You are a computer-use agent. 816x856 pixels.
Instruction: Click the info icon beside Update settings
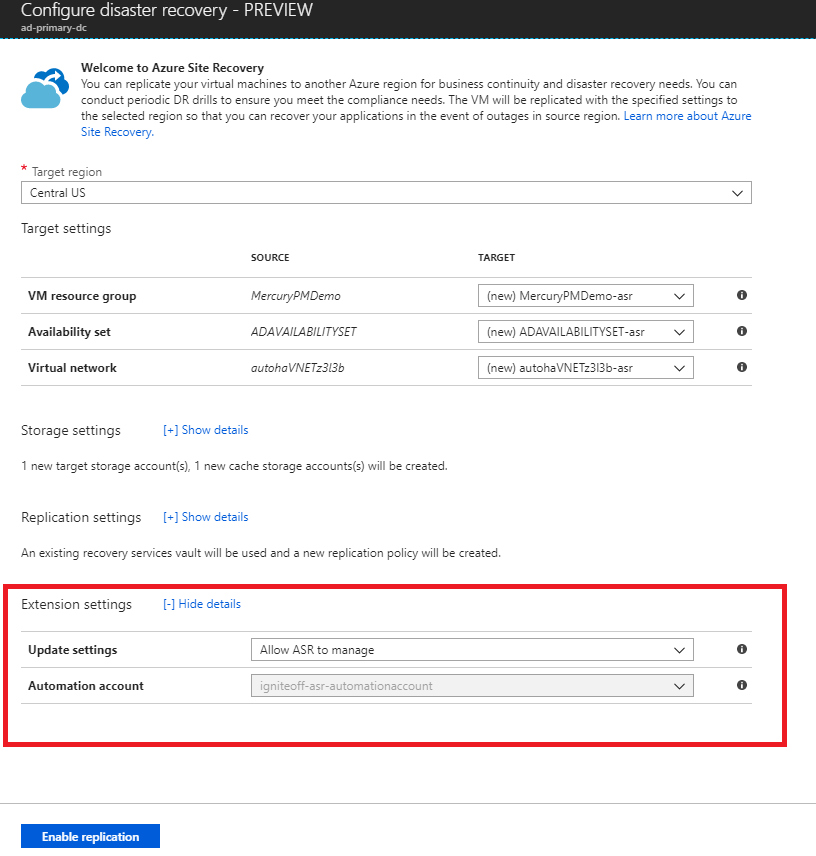tap(742, 649)
